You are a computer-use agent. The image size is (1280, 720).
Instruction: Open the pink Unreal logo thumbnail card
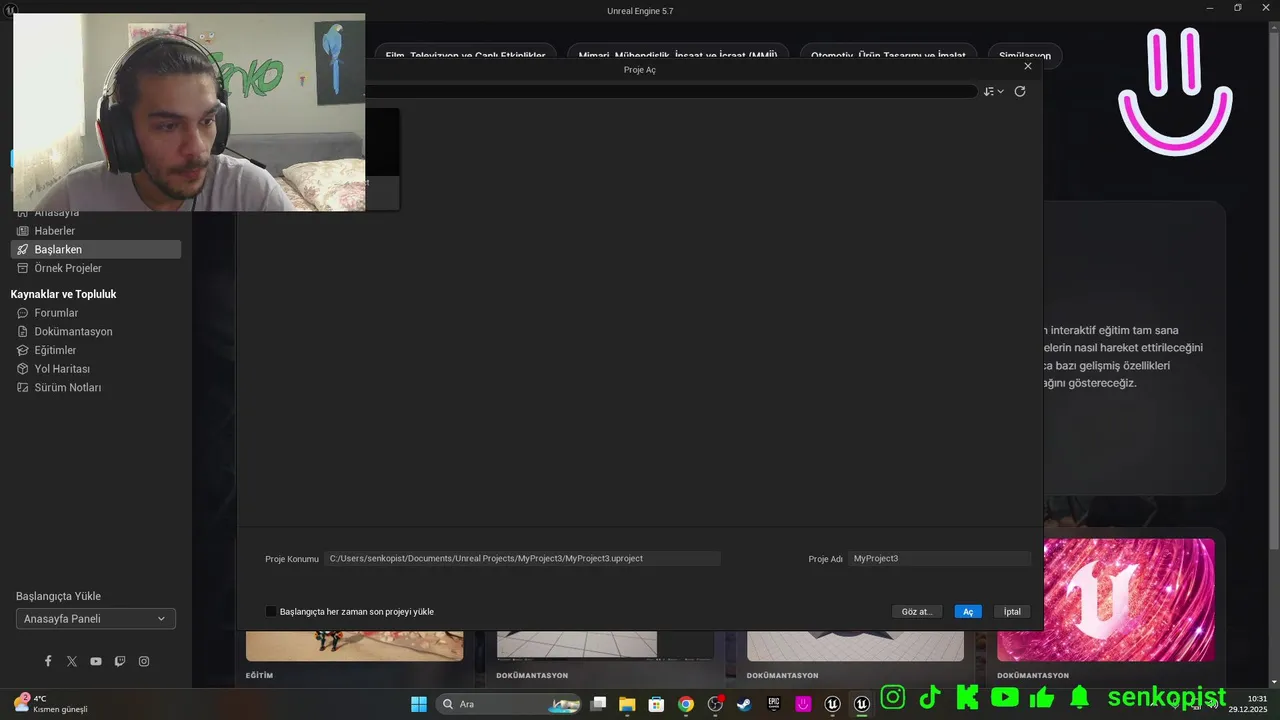click(1106, 599)
